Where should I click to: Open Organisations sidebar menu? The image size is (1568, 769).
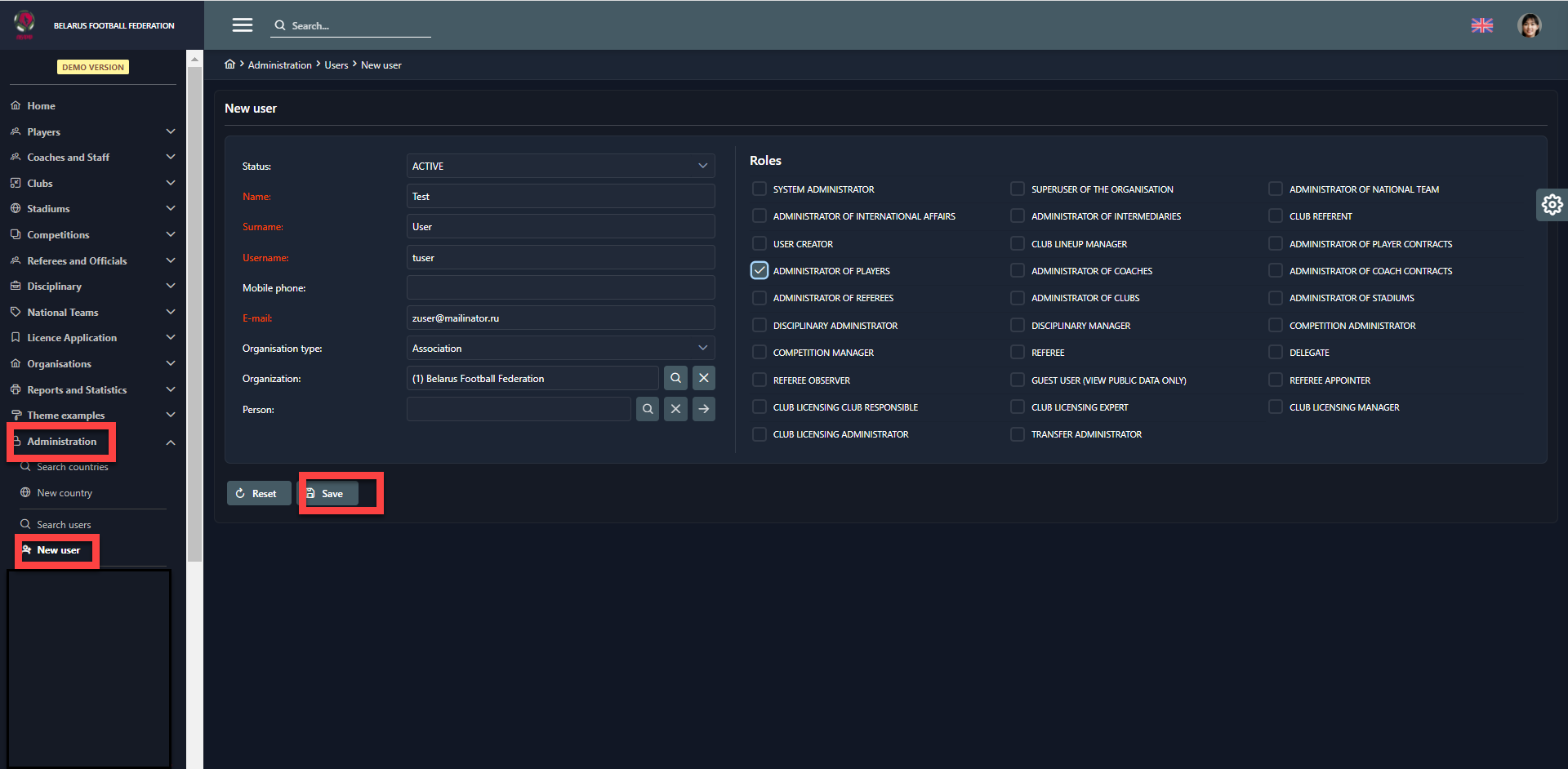pos(92,363)
